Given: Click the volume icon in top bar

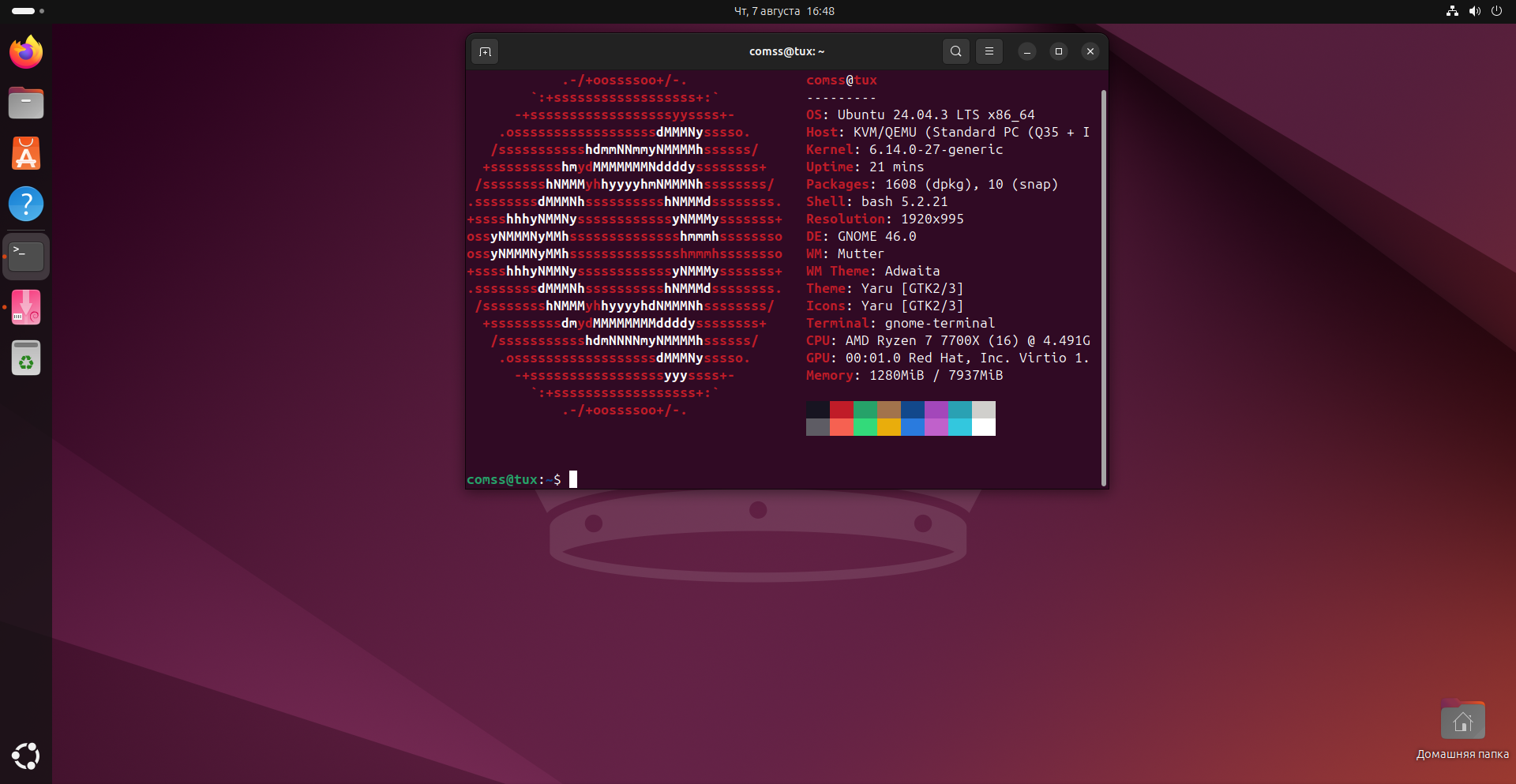Looking at the screenshot, I should [1474, 11].
